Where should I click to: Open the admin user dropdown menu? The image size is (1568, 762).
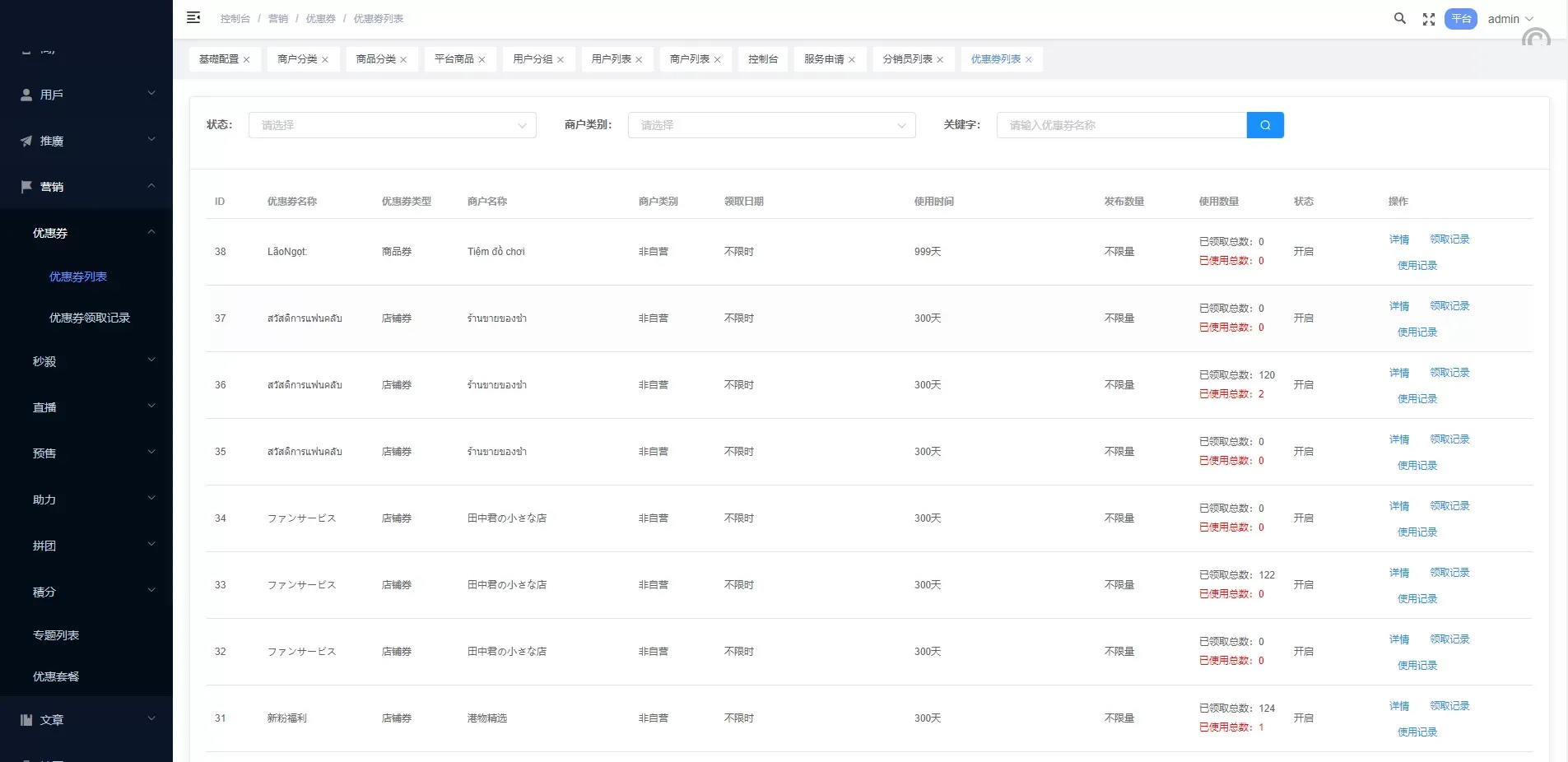click(1510, 19)
